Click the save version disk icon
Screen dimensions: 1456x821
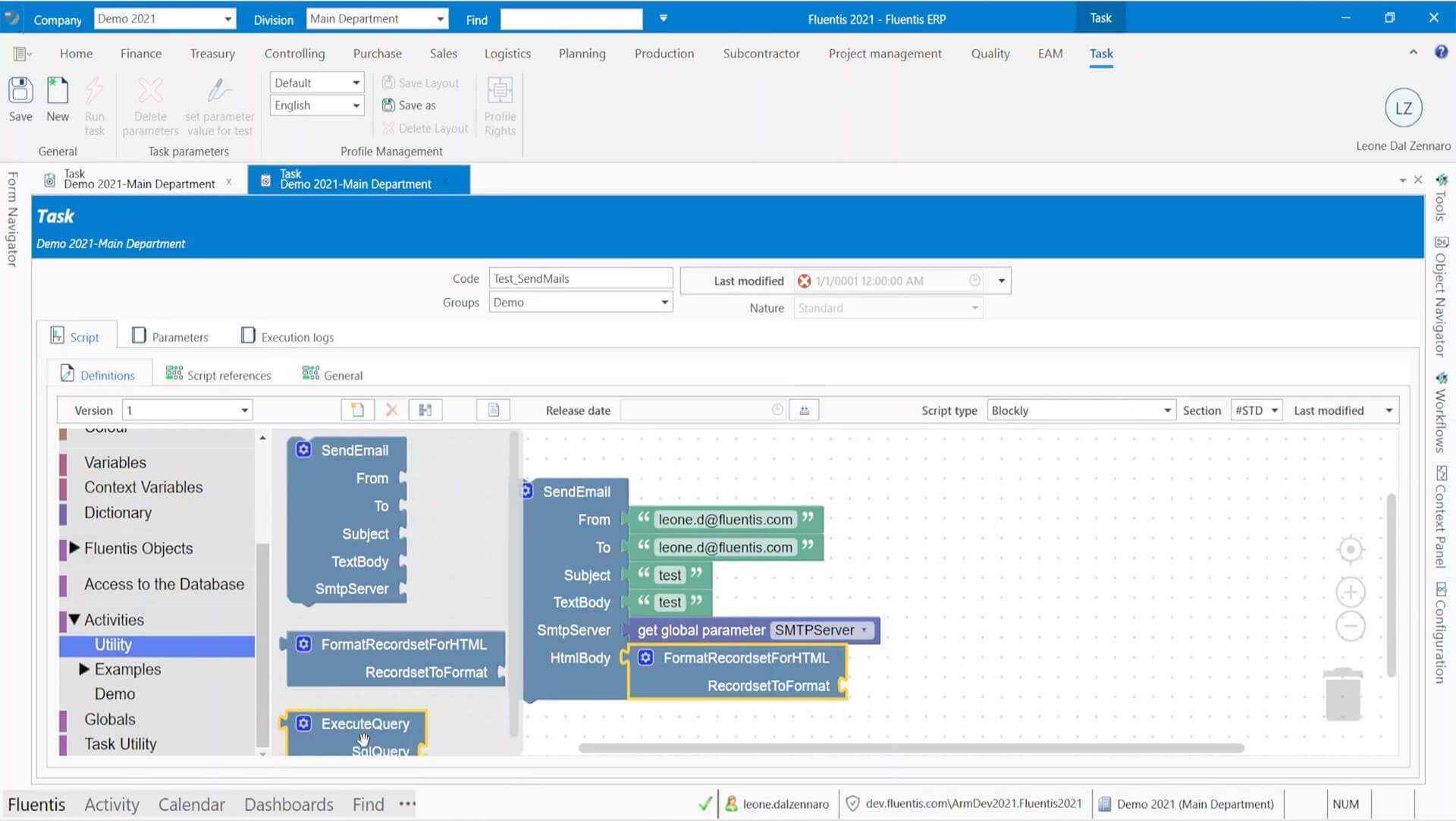pyautogui.click(x=425, y=410)
